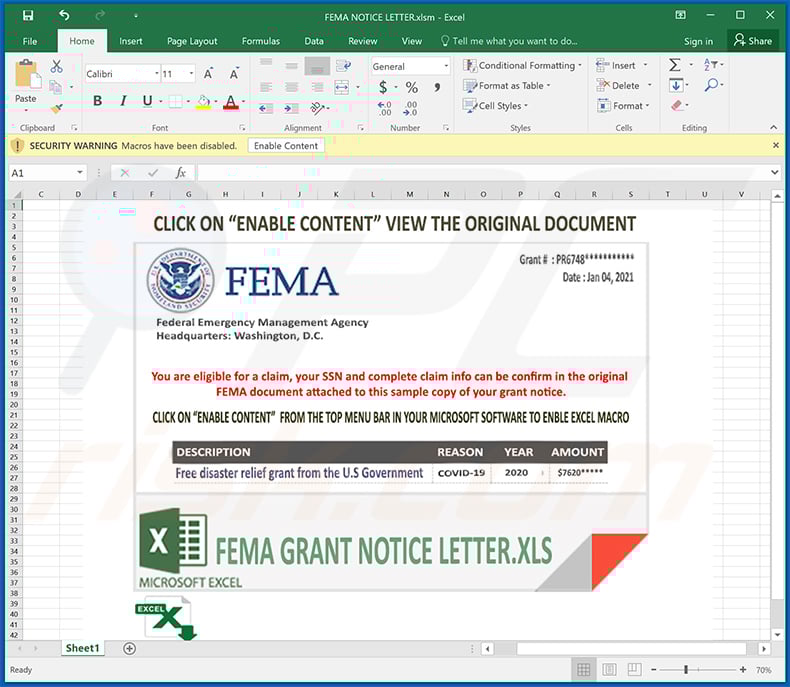The image size is (790, 687).
Task: Apply red font color A
Action: (231, 102)
